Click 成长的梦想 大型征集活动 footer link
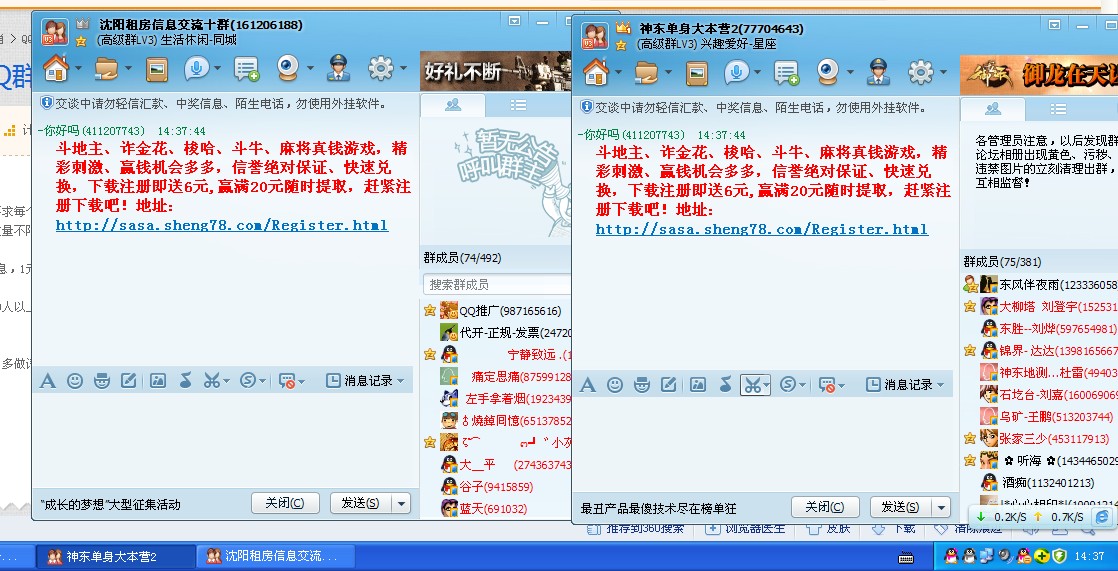1118x571 pixels. tap(111, 505)
